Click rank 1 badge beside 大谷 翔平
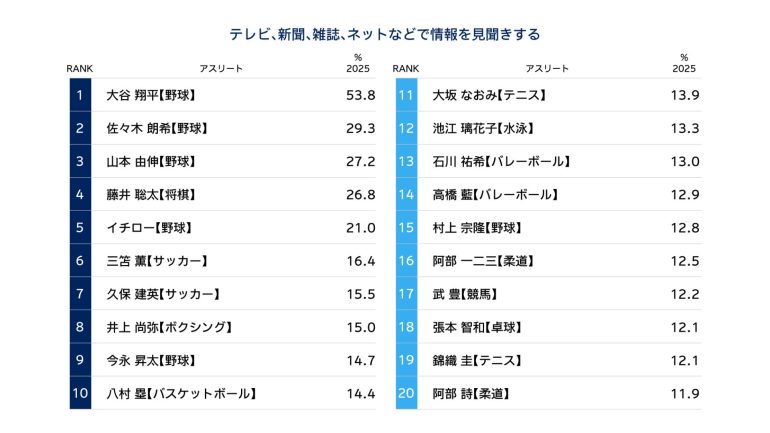 tap(79, 95)
